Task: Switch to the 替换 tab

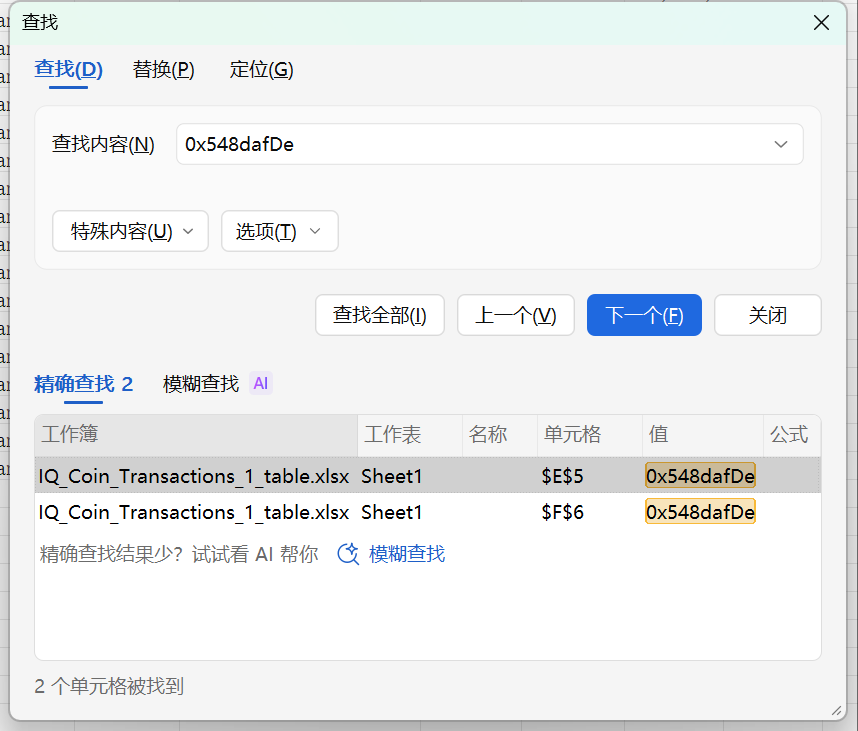Action: 163,70
